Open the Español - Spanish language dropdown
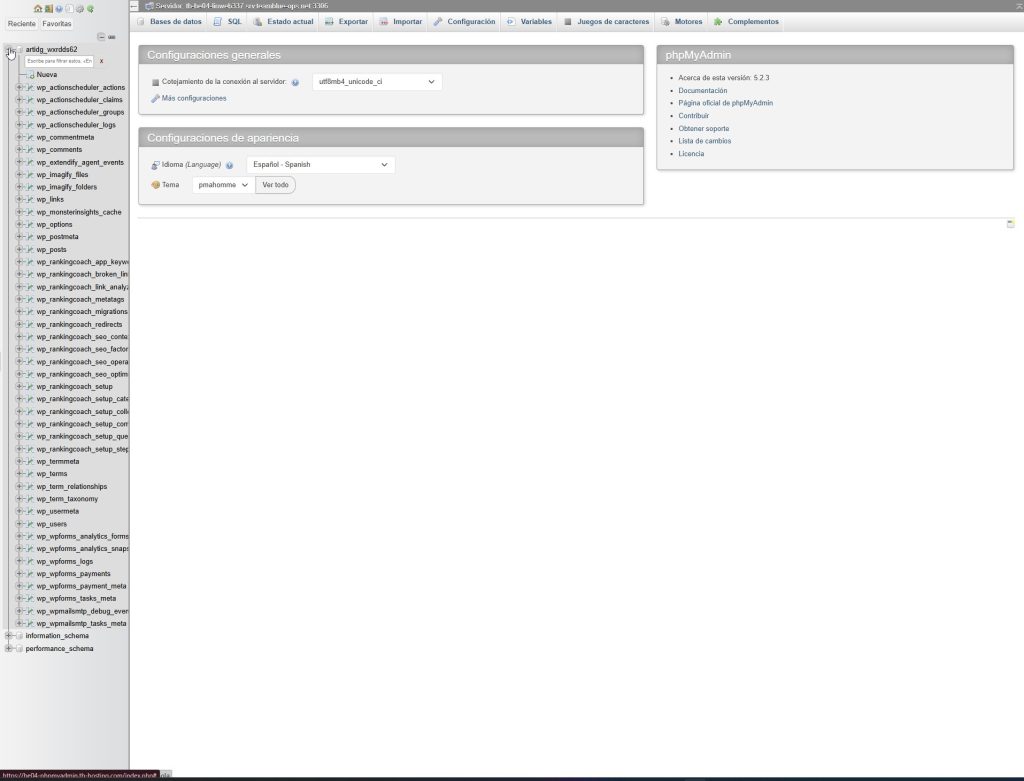Image resolution: width=1024 pixels, height=781 pixels. pos(321,165)
